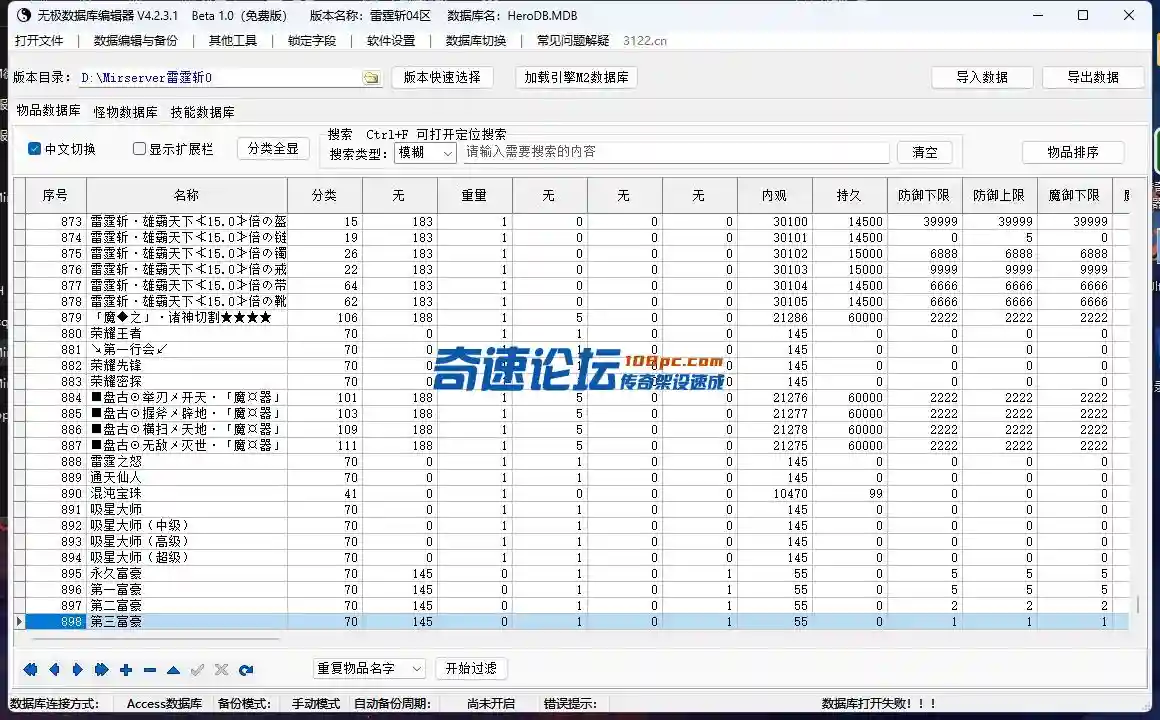Click the 防御下限 column header
1160x720 pixels.
(x=924, y=195)
